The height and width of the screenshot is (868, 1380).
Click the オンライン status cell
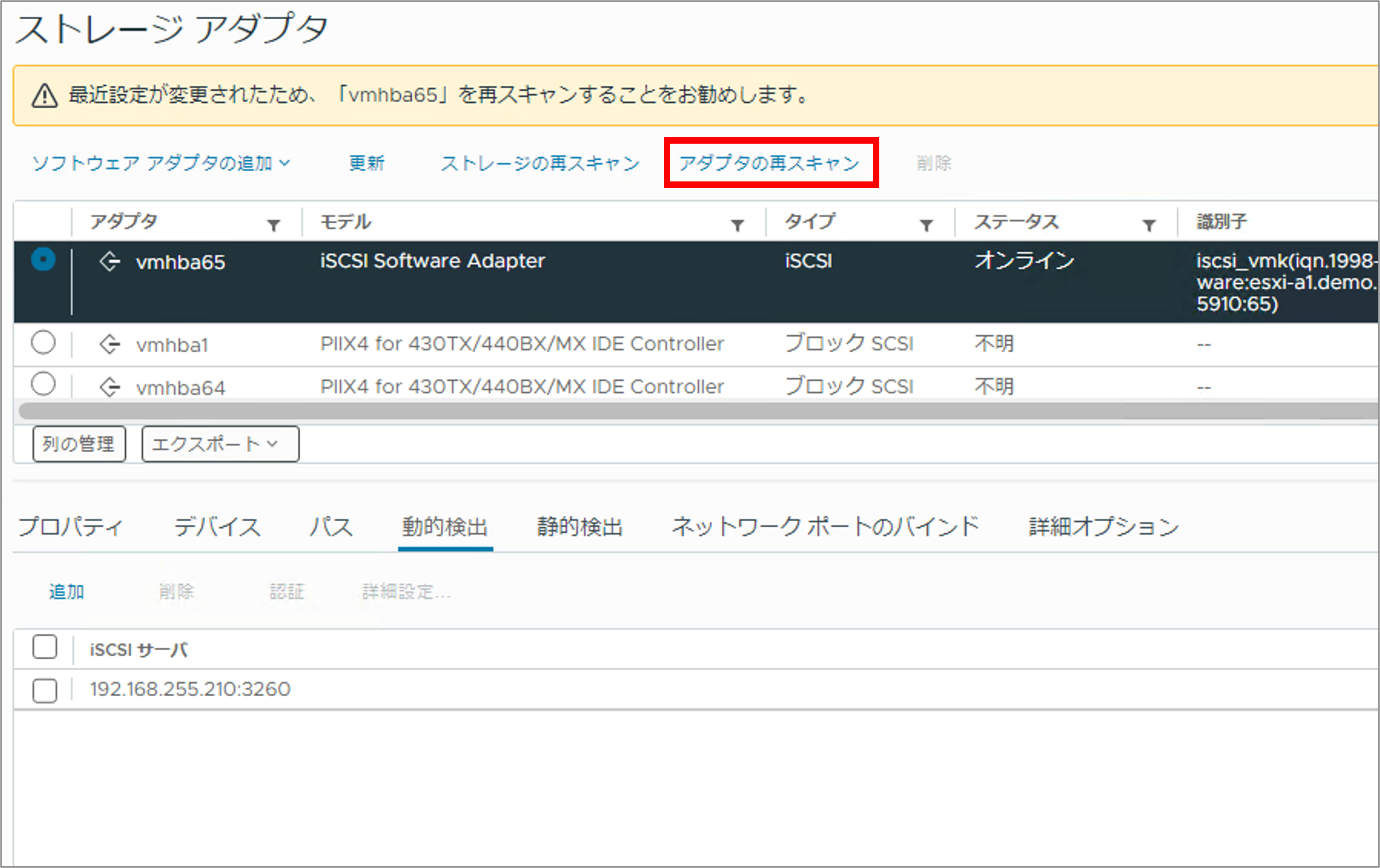[x=1025, y=261]
